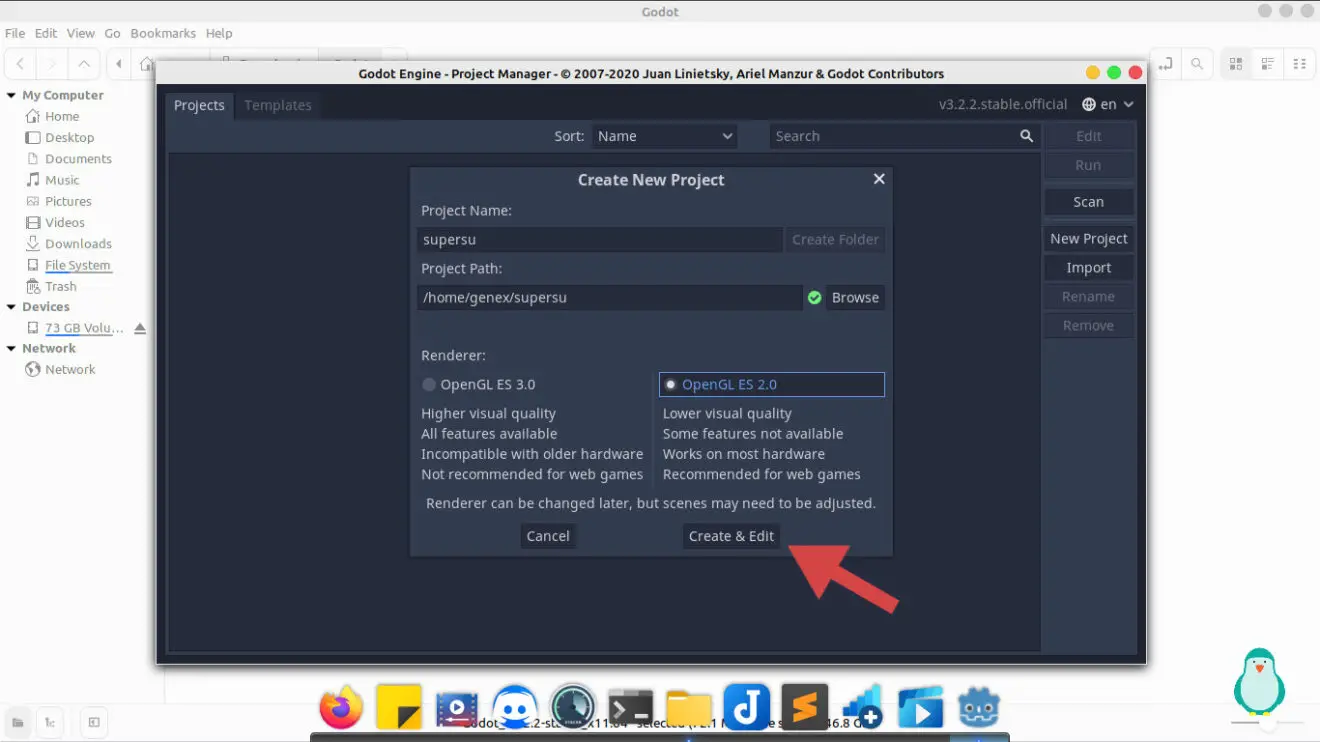The height and width of the screenshot is (742, 1320).
Task: Open Home in the sidebar
Action: (61, 117)
